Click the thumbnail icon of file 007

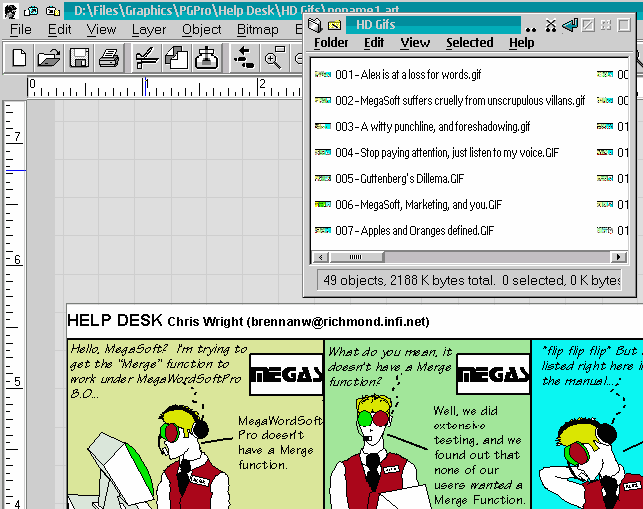323,230
